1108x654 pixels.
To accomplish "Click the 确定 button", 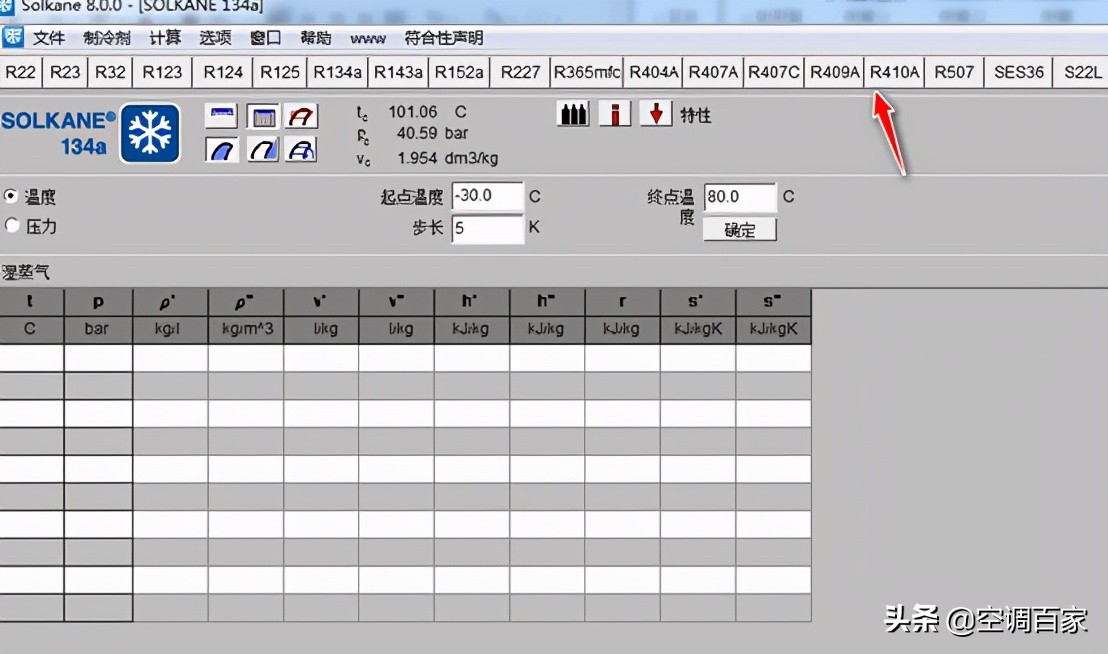I will [x=740, y=230].
